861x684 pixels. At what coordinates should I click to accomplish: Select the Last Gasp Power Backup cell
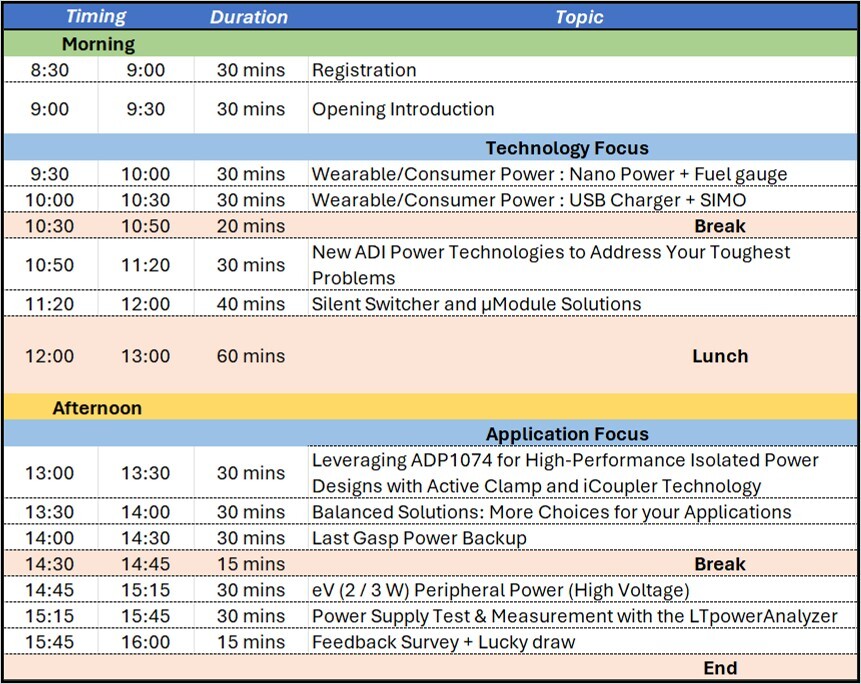click(x=419, y=538)
